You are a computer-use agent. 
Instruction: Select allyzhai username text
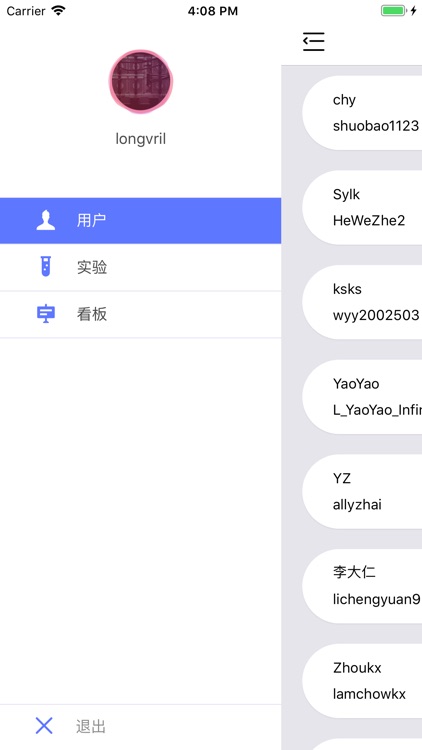click(357, 505)
